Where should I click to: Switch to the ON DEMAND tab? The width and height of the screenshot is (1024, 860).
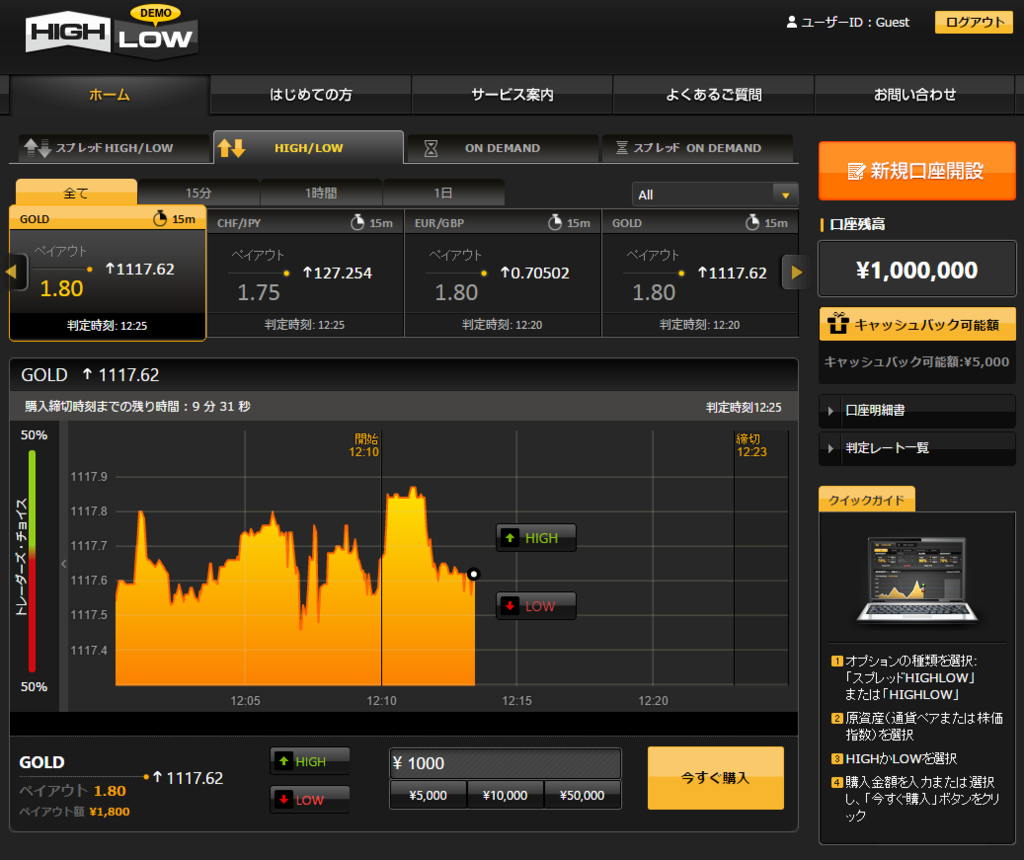click(x=502, y=148)
